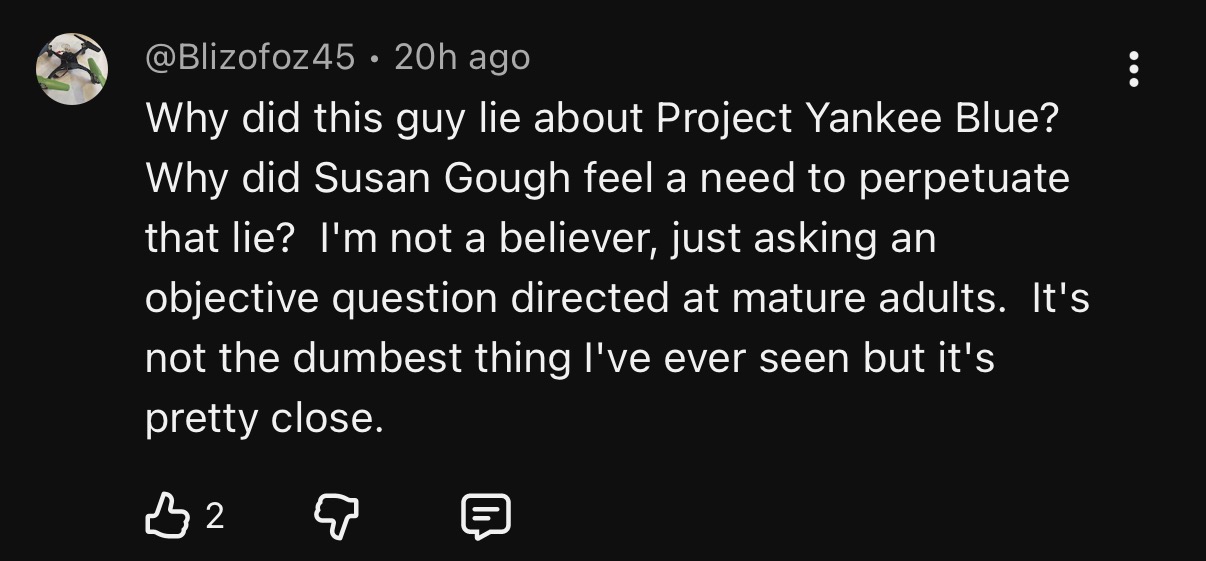Open the three-dot comment options menu
The width and height of the screenshot is (1206, 561).
1133,69
